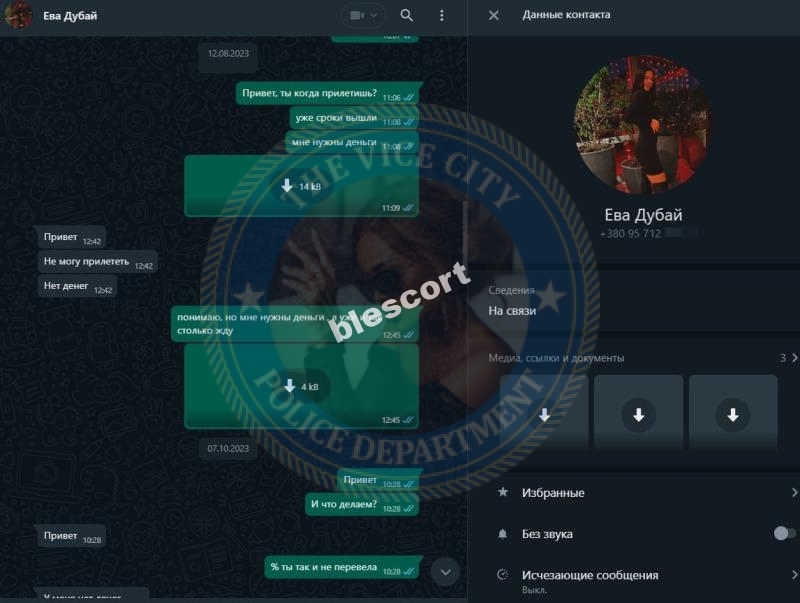Viewport: 800px width, 603px height.
Task: Download the 4 kB attachment
Action: pos(302,386)
